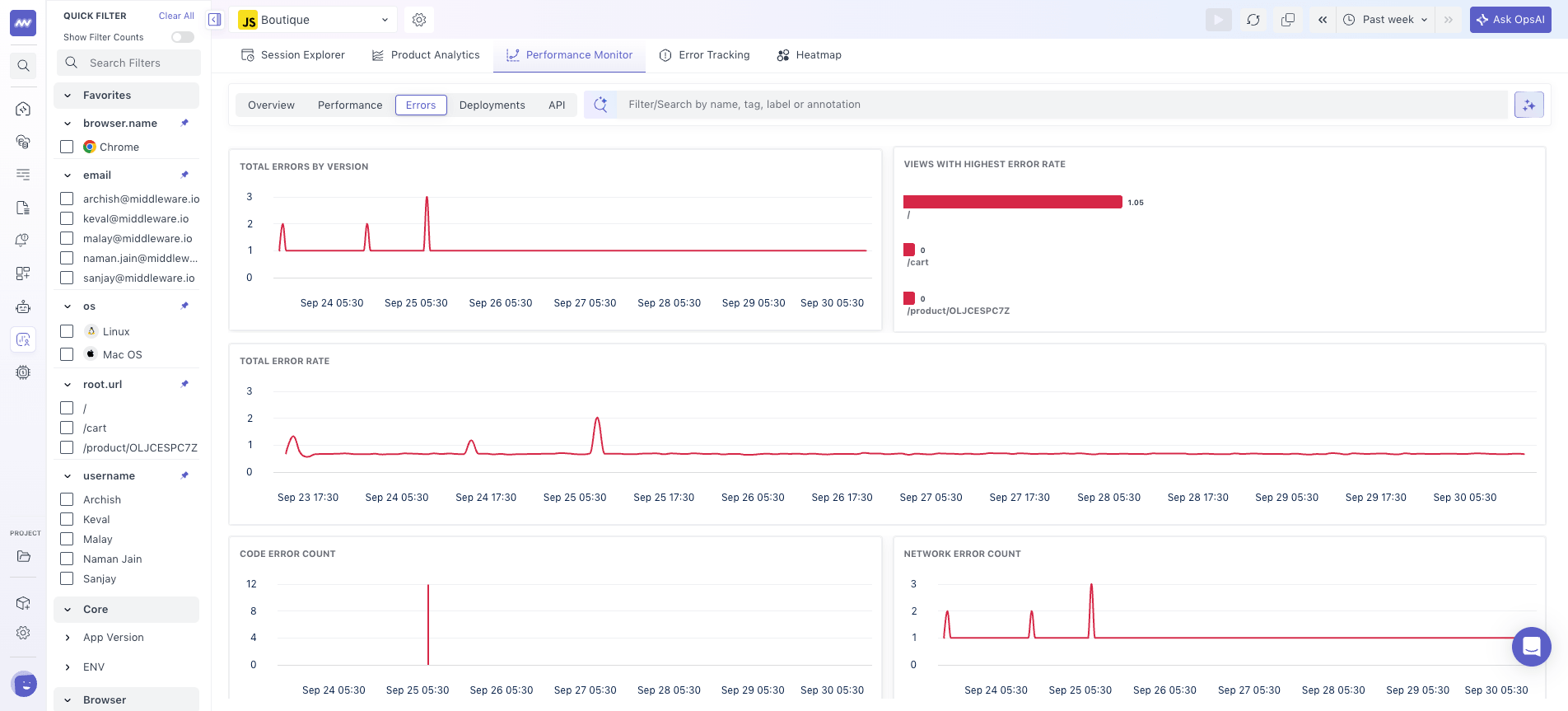Open the installation package icon in sidebar
This screenshot has height=711, width=1568.
tap(23, 603)
